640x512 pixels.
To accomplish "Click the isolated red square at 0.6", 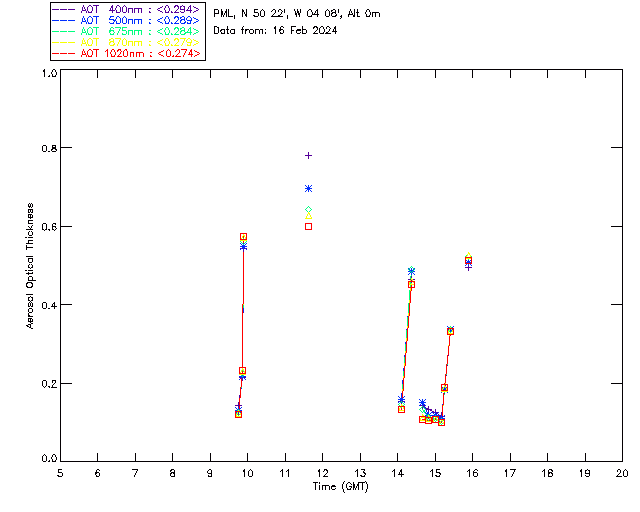I will tap(309, 227).
